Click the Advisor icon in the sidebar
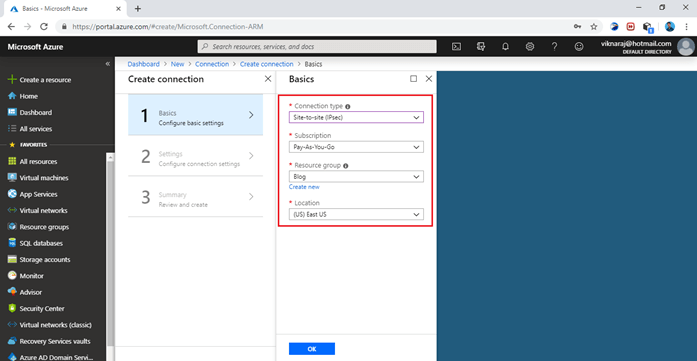Viewport: 697px width, 361px height. (x=12, y=292)
